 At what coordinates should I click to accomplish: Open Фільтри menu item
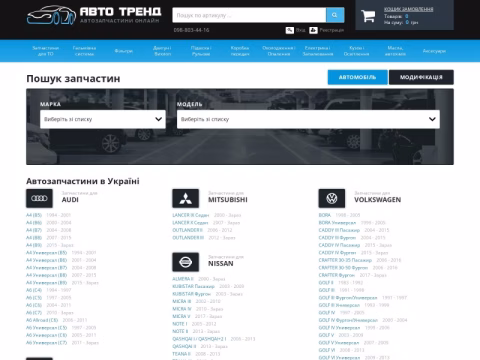[x=124, y=51]
